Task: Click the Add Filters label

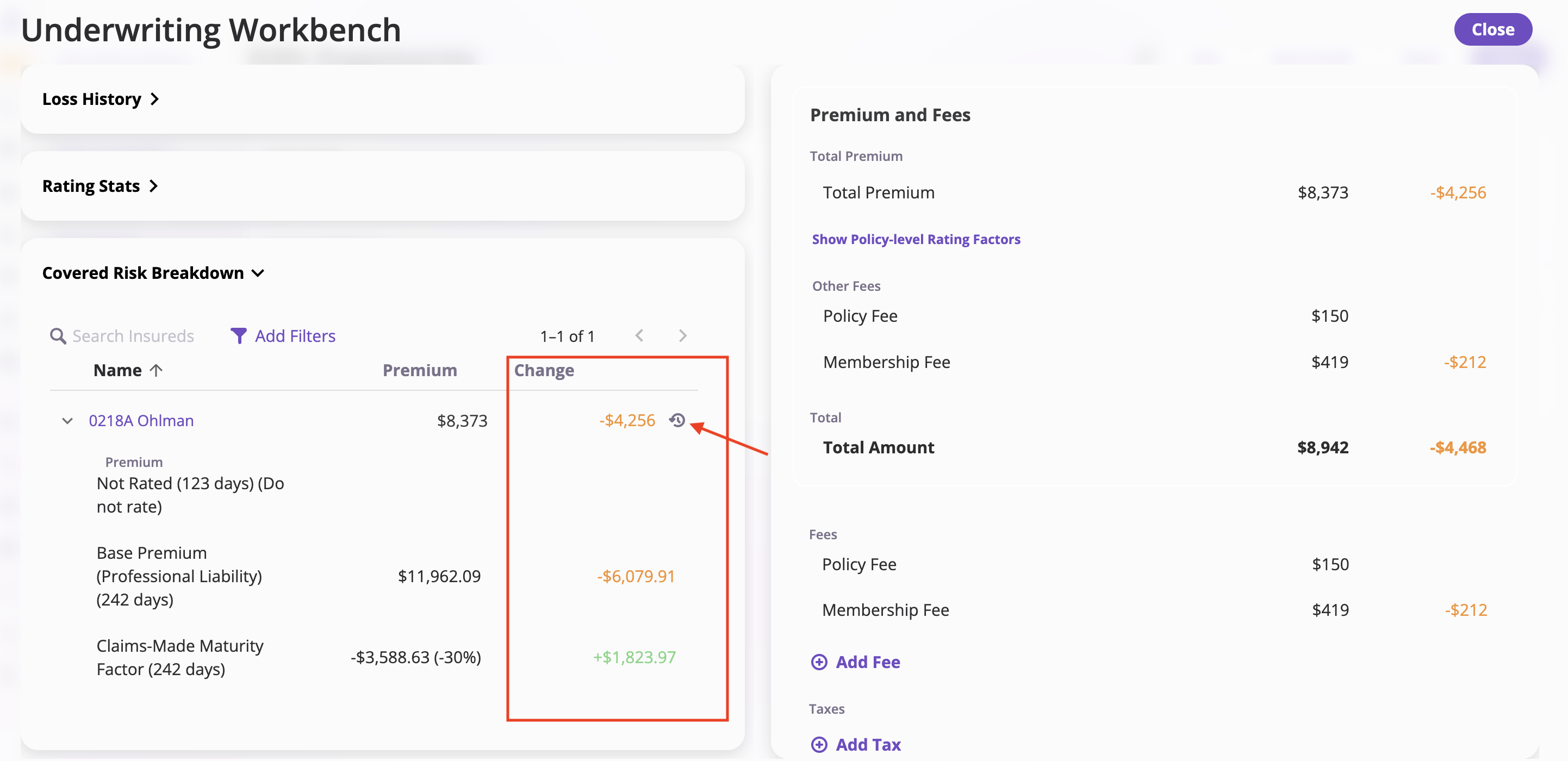Action: coord(295,336)
